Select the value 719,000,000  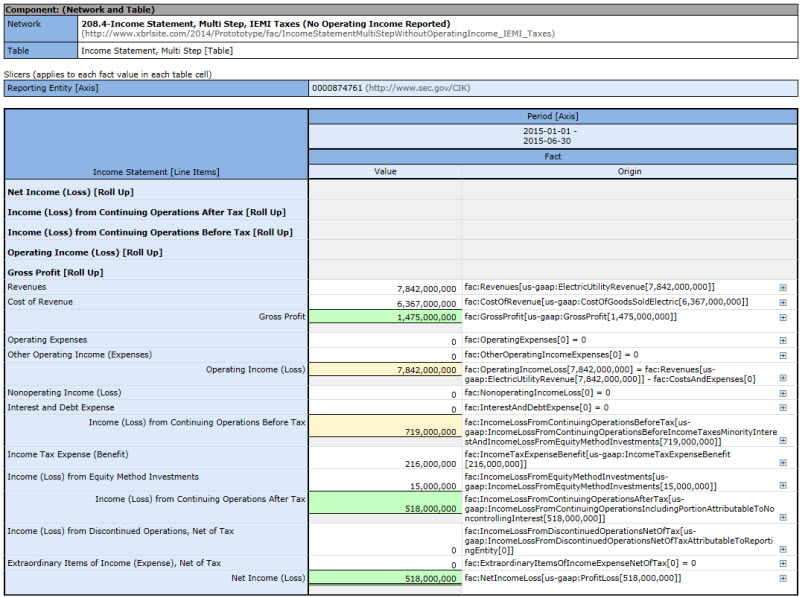431,432
